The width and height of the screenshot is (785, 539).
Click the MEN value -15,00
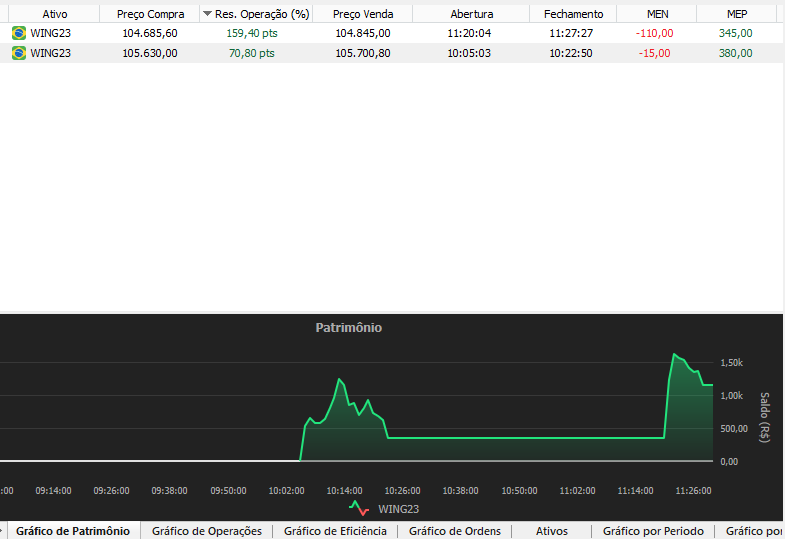pyautogui.click(x=654, y=53)
